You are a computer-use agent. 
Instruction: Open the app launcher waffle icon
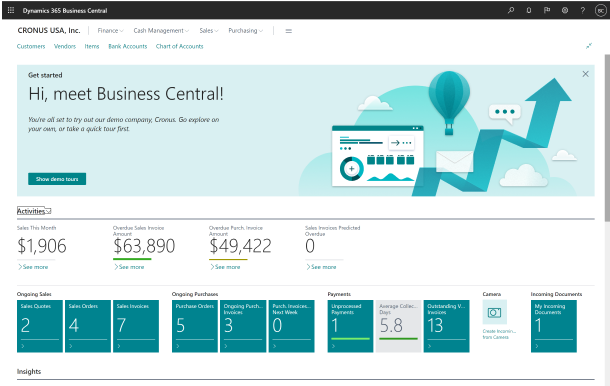pos(11,11)
